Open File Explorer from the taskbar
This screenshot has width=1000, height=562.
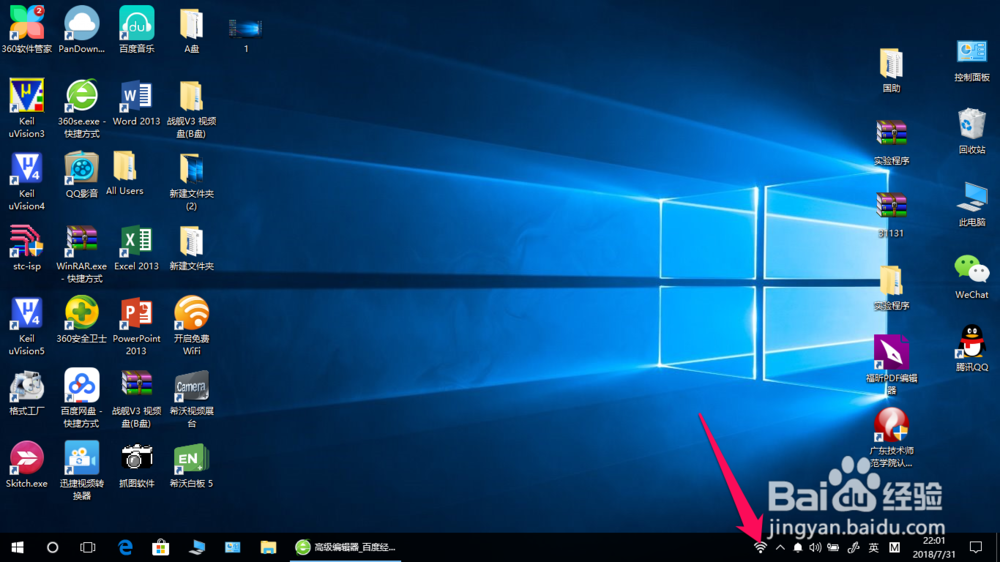point(268,547)
